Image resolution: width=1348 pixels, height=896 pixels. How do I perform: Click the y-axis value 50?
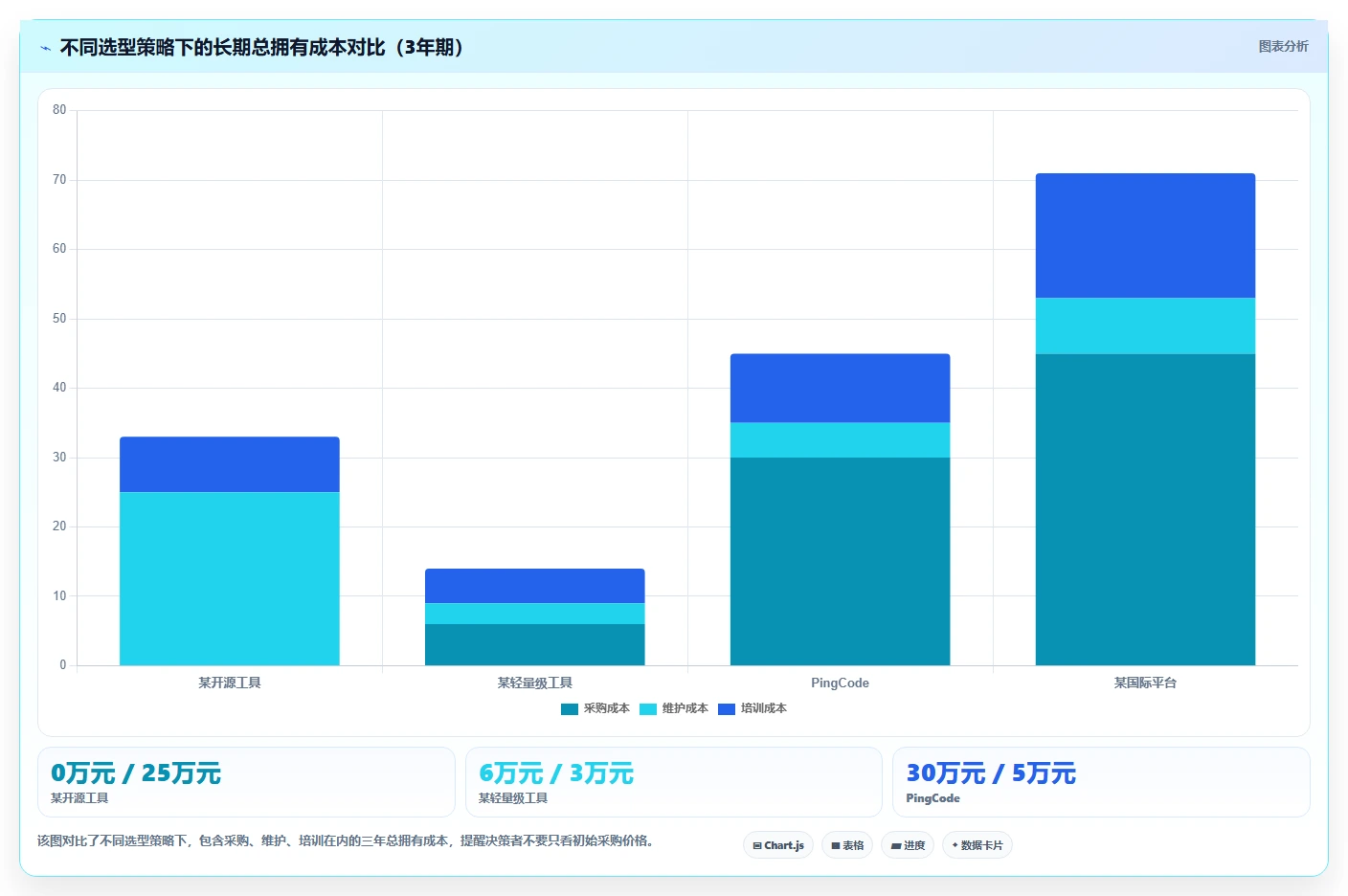[59, 319]
